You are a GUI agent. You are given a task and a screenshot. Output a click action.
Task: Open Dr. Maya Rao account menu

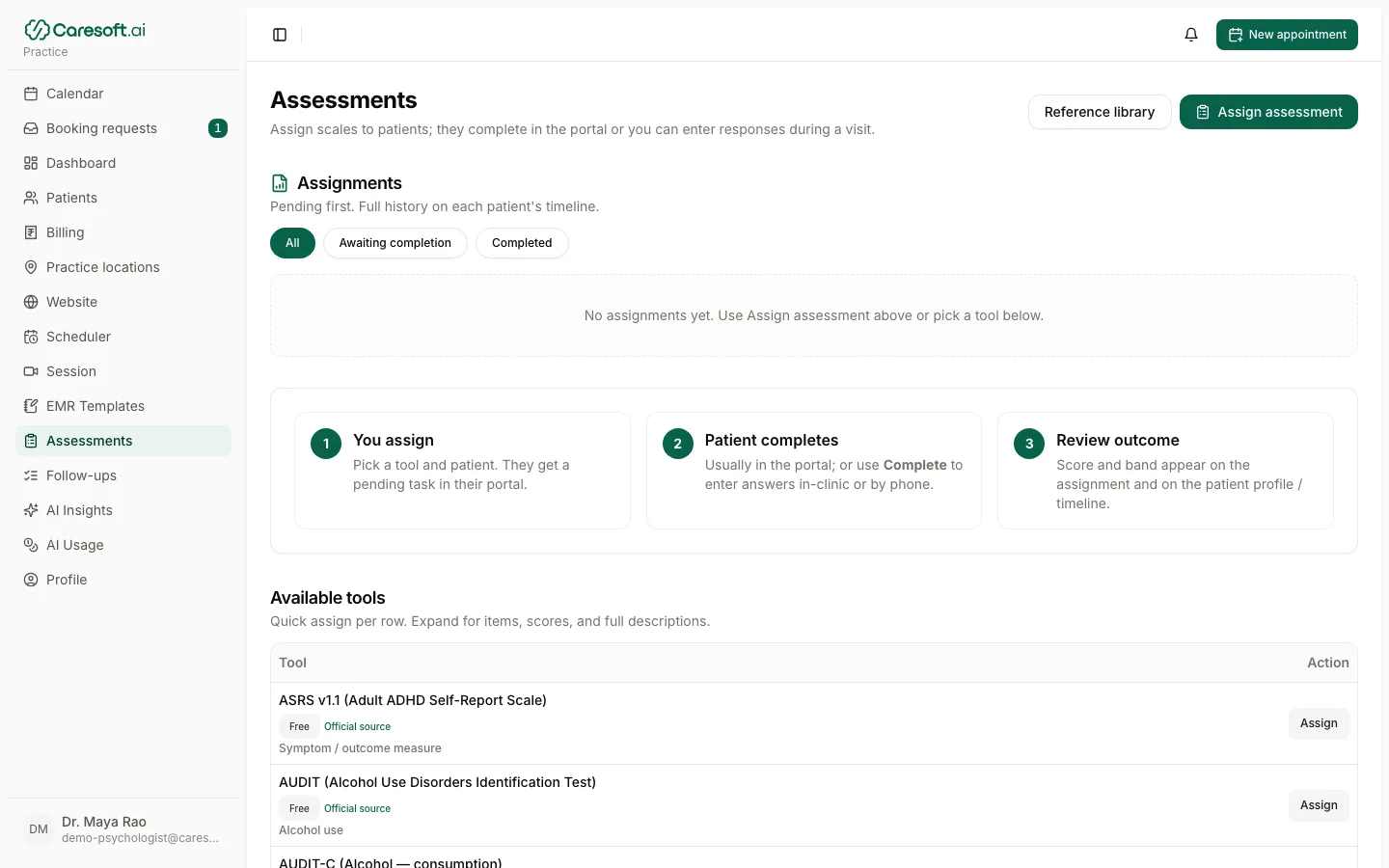(123, 829)
